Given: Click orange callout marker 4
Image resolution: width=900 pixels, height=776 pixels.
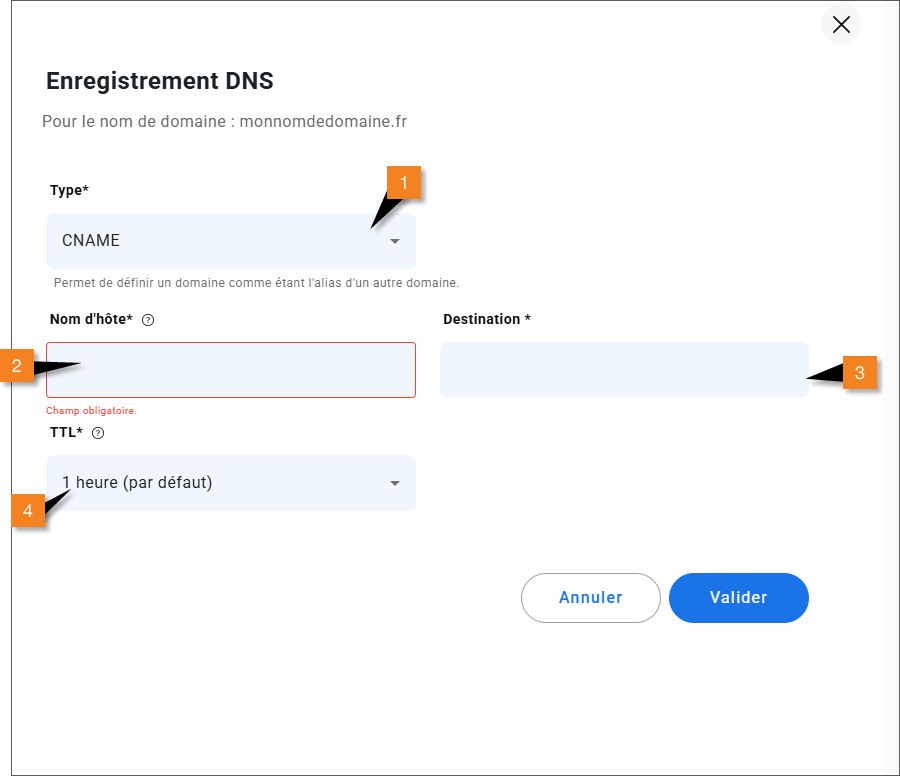Looking at the screenshot, I should tap(28, 510).
